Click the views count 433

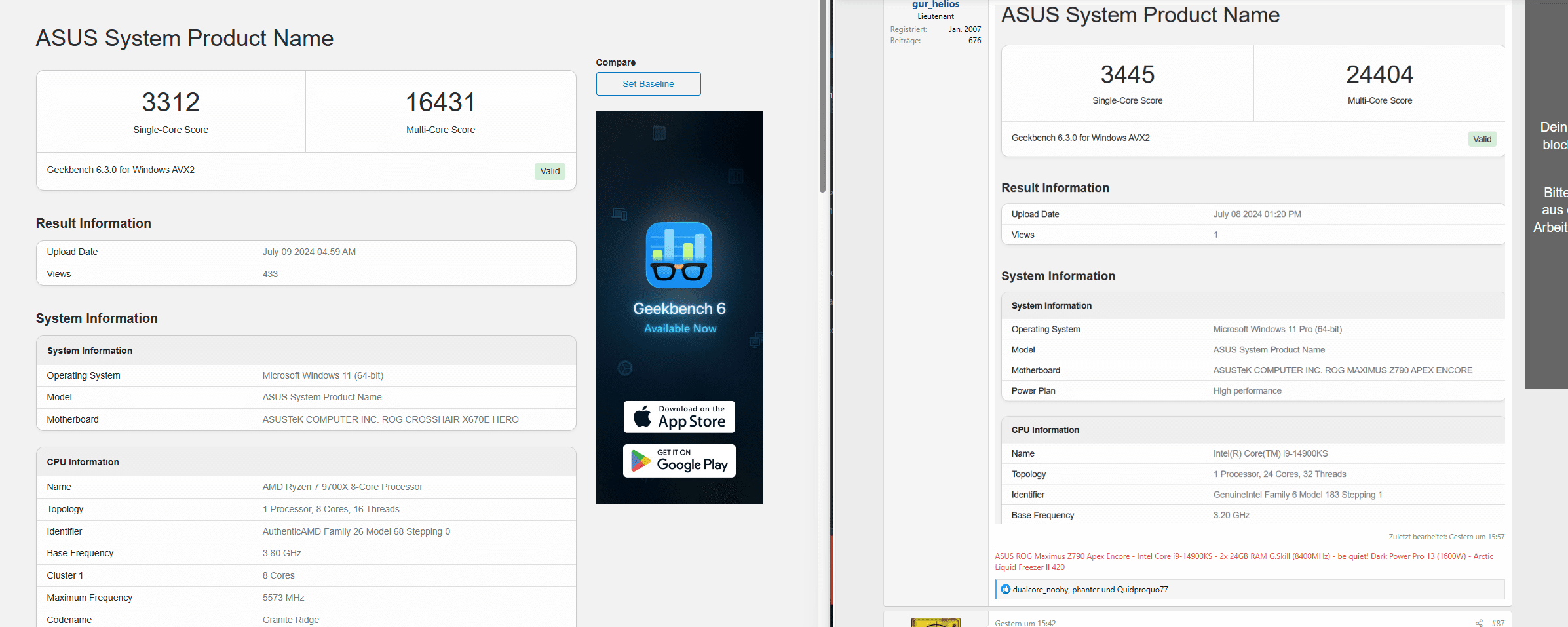click(270, 274)
